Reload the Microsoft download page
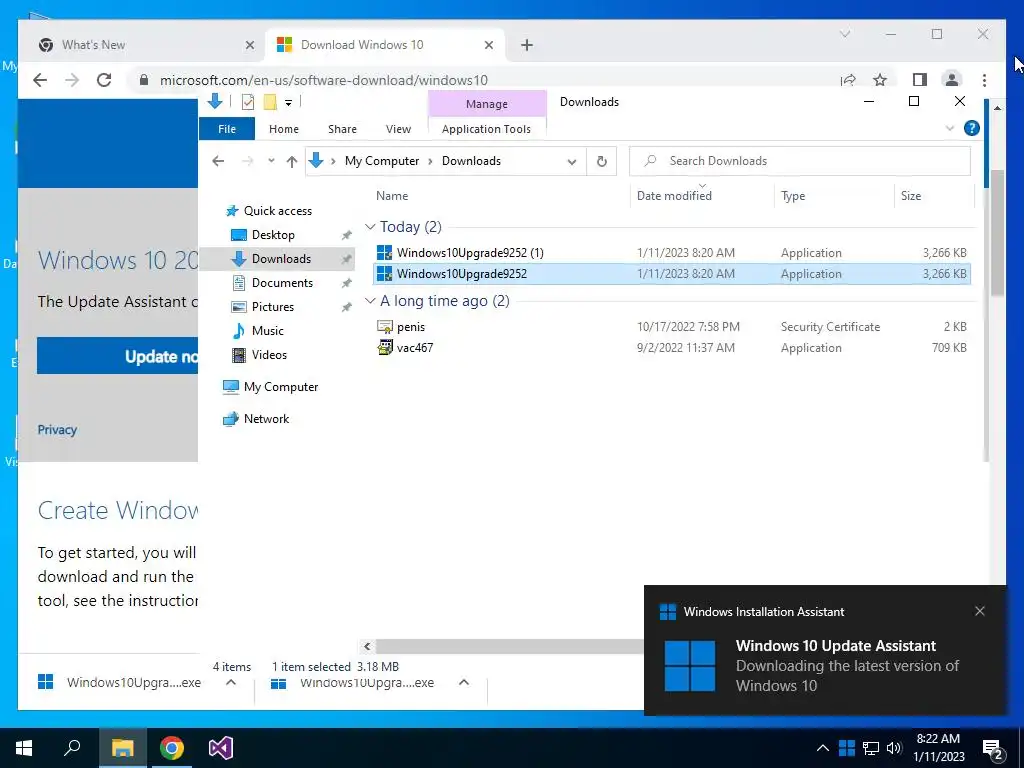This screenshot has width=1024, height=768. [104, 80]
